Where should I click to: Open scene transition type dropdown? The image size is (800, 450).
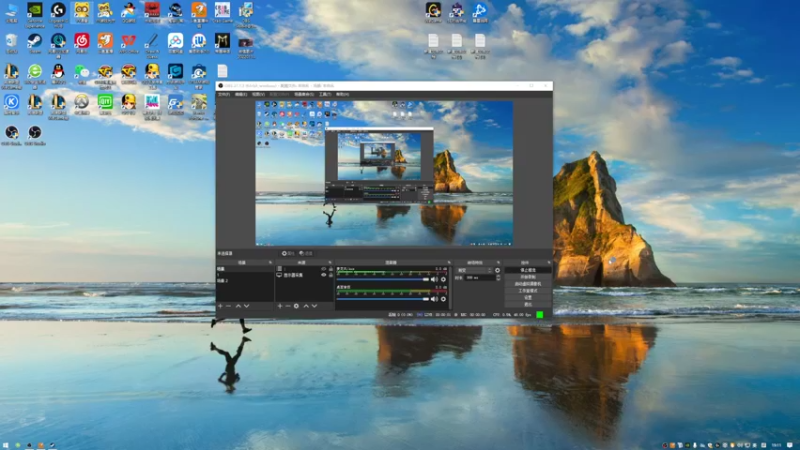[474, 270]
